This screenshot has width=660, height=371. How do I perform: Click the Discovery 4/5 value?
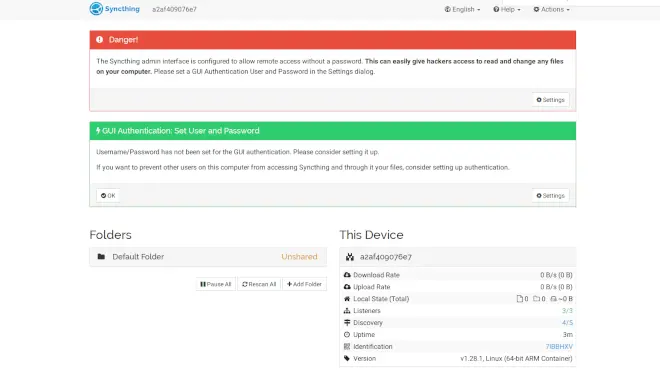[567, 323]
